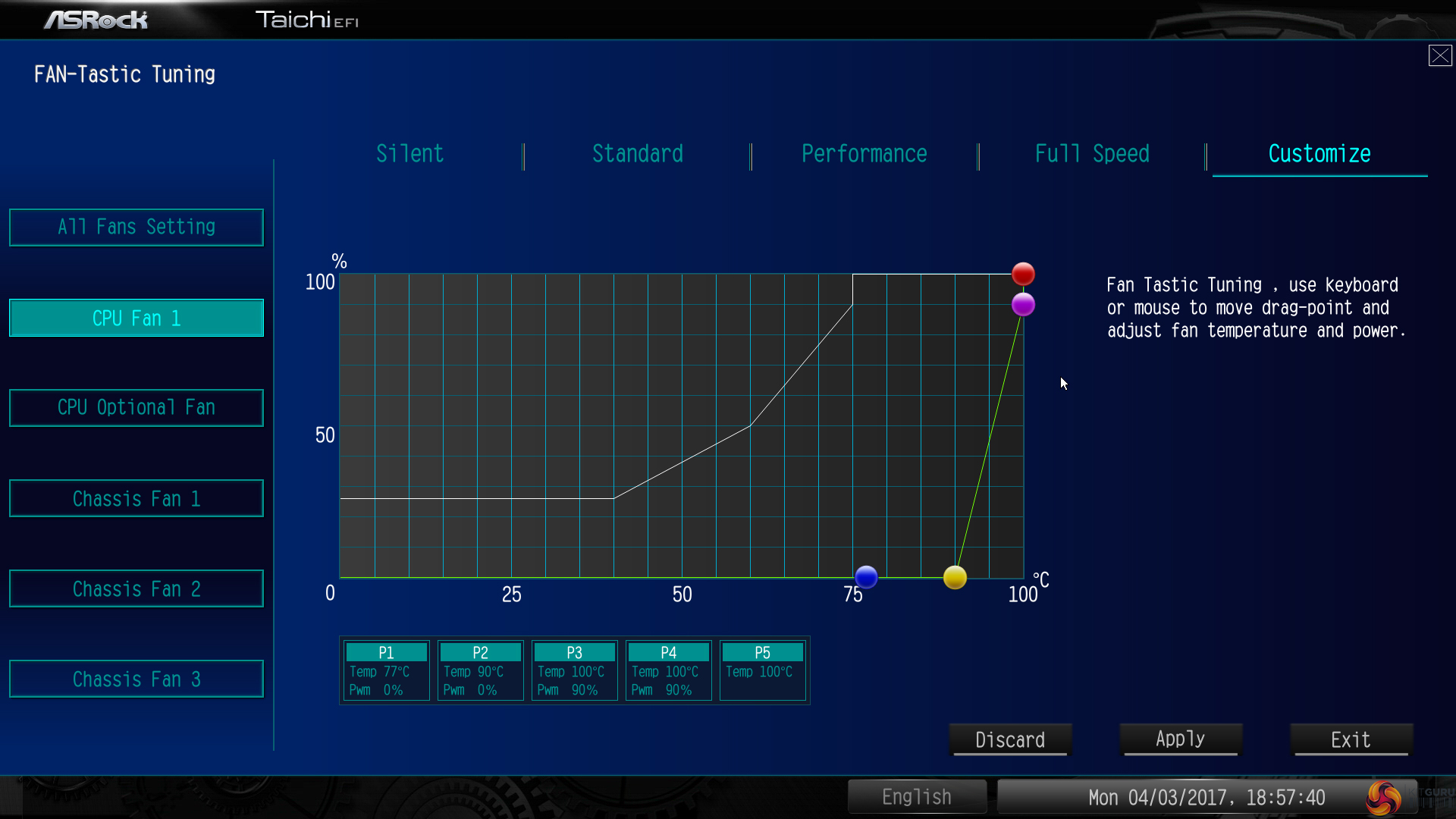1456x819 pixels.
Task: Discard the fan curve changes
Action: point(1009,739)
